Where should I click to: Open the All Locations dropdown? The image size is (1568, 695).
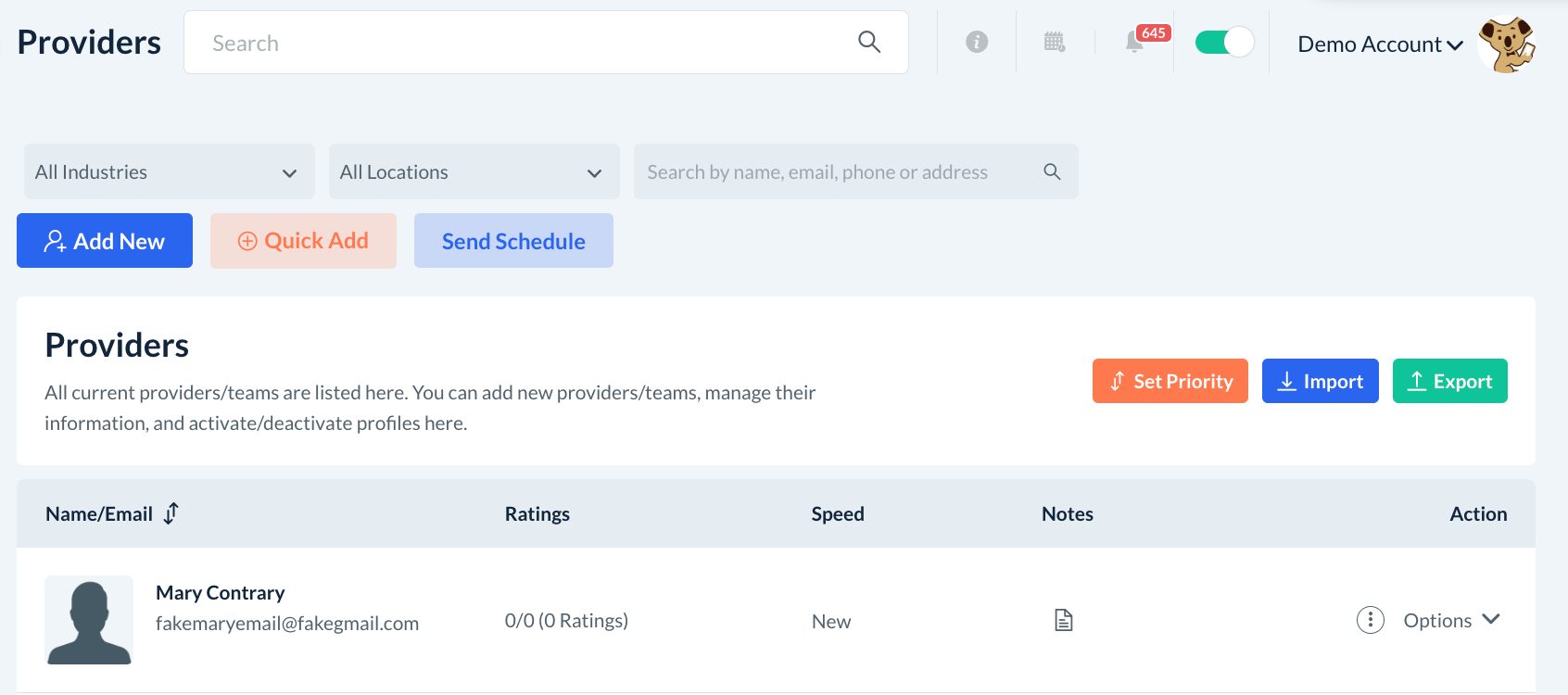click(474, 171)
